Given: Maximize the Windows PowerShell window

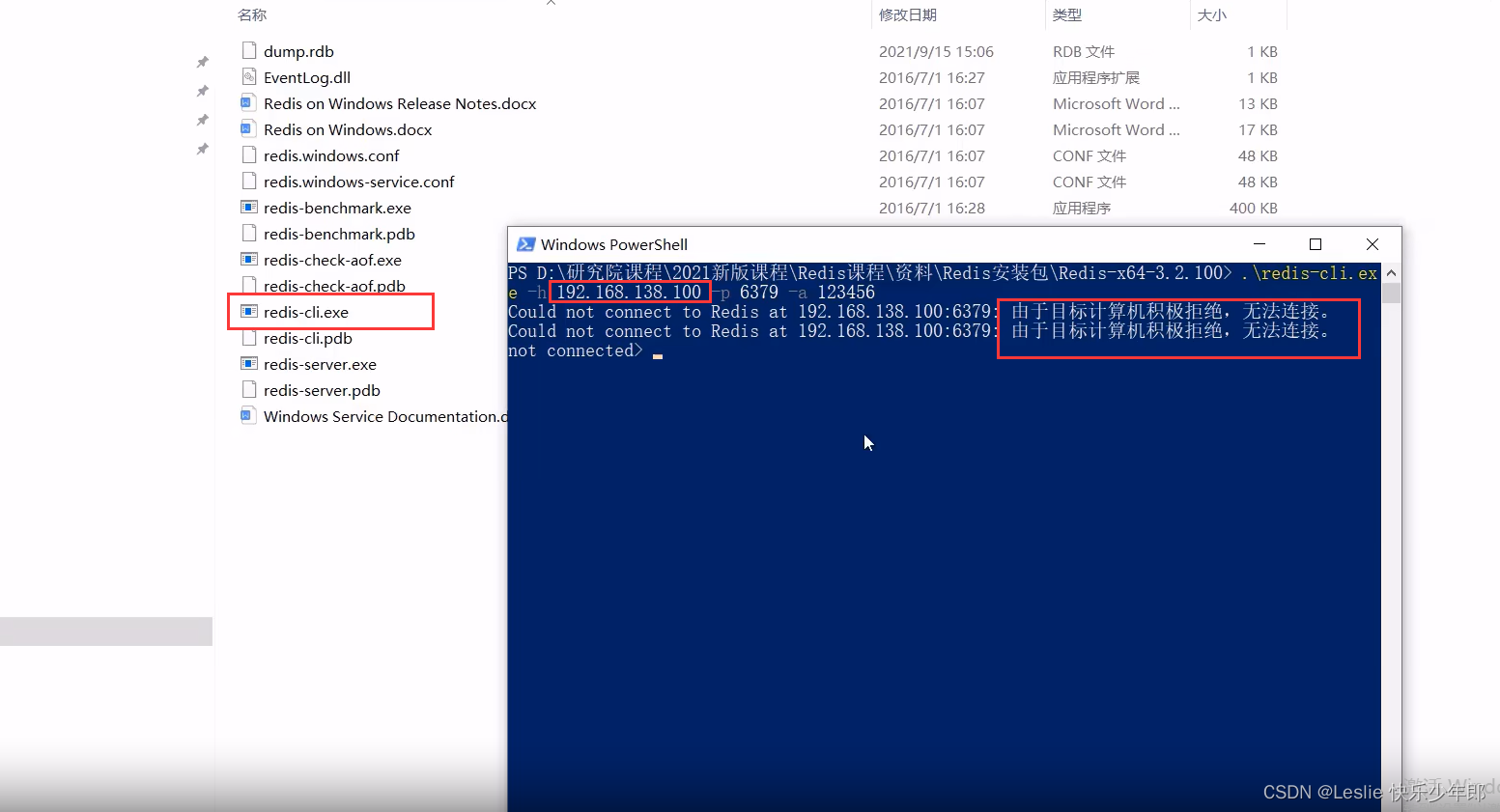Looking at the screenshot, I should 1316,244.
